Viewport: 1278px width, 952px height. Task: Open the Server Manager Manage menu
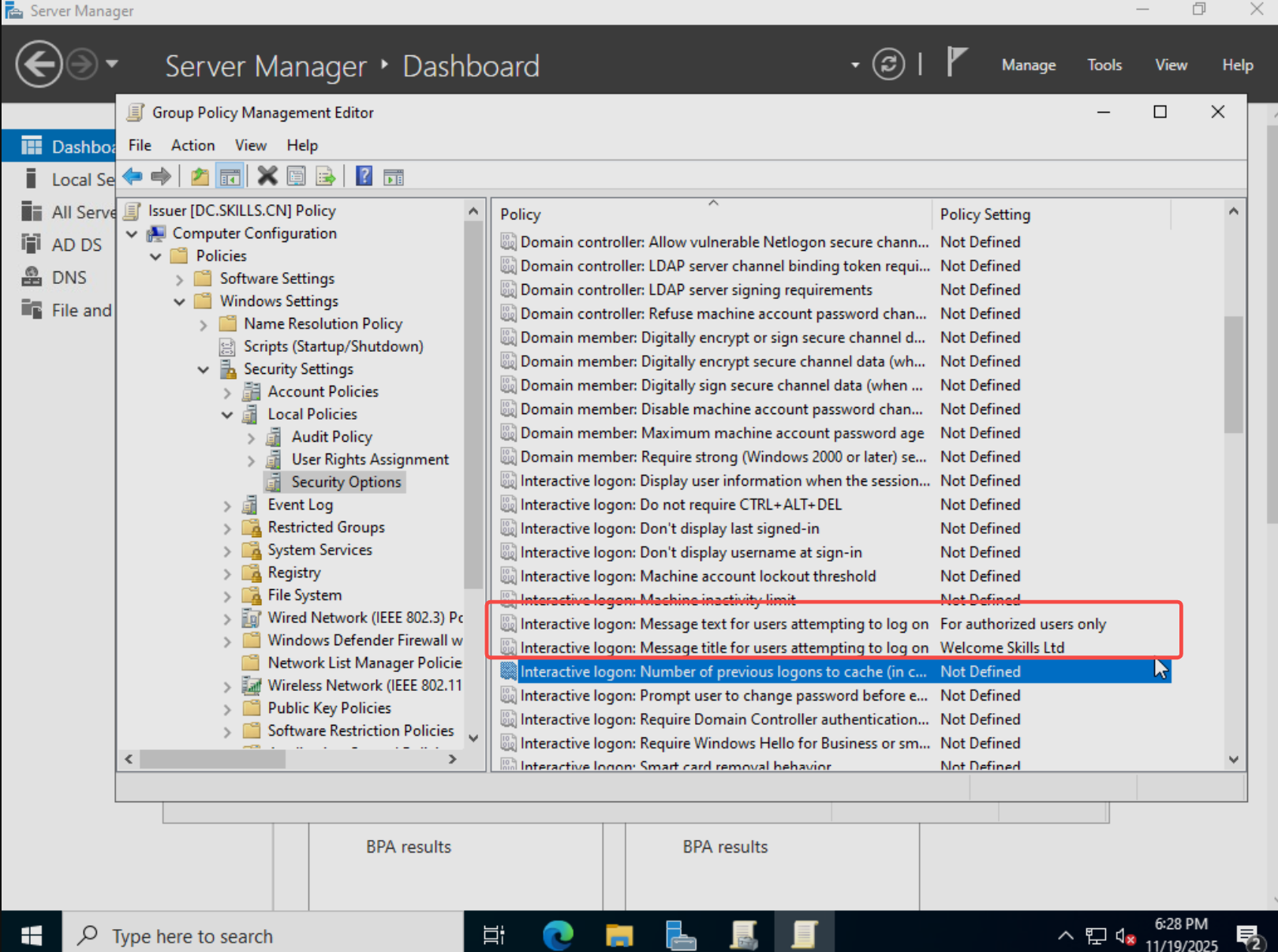point(1029,65)
